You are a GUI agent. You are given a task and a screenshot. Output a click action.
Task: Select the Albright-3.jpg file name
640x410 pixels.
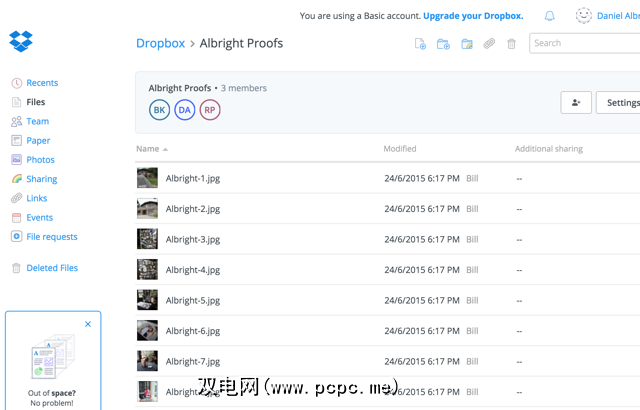(193, 240)
